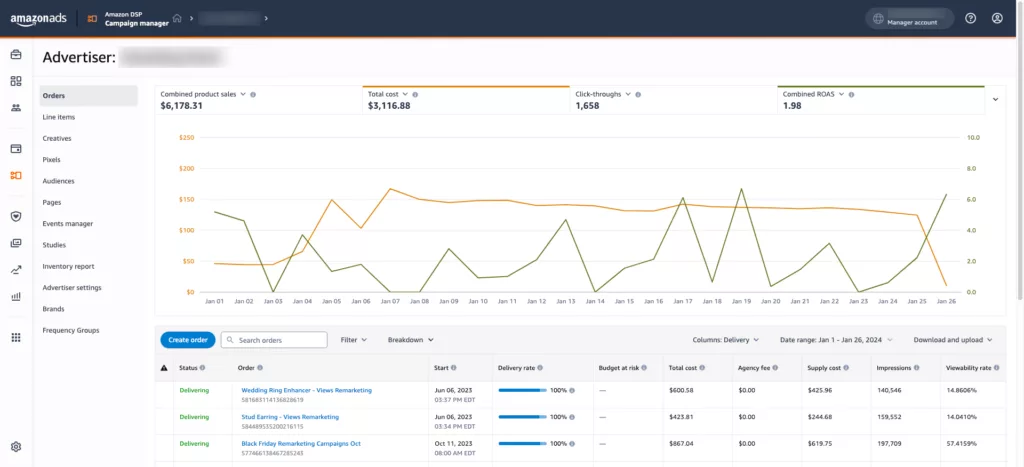Open the Stud Earring - Views Remarketing order
Viewport: 1024px width, 467px height.
click(290, 417)
